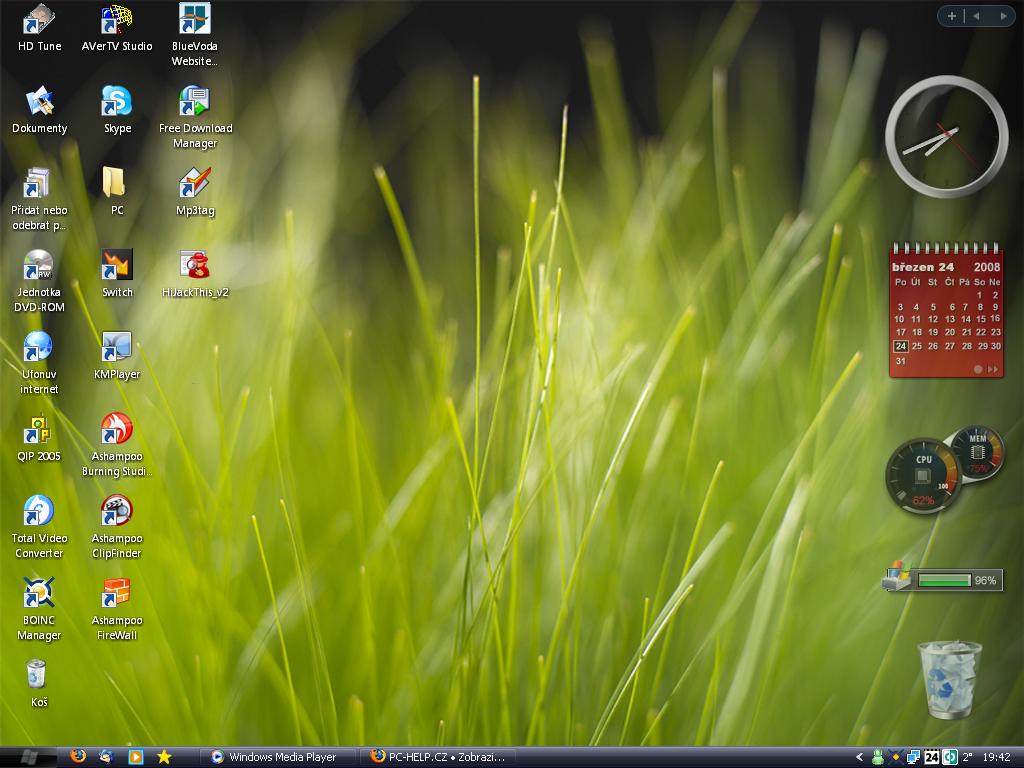Select the Mp3tag desktop icon
The height and width of the screenshot is (768, 1024).
pyautogui.click(x=195, y=184)
